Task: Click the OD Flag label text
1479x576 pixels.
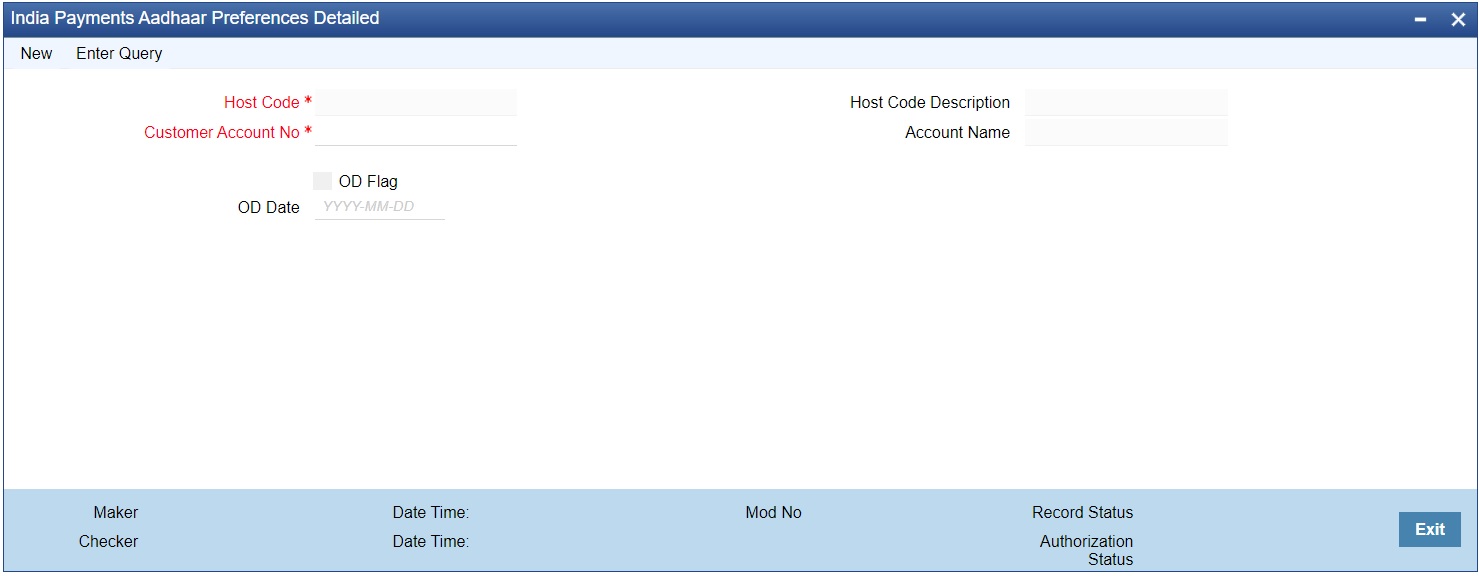Action: 368,181
